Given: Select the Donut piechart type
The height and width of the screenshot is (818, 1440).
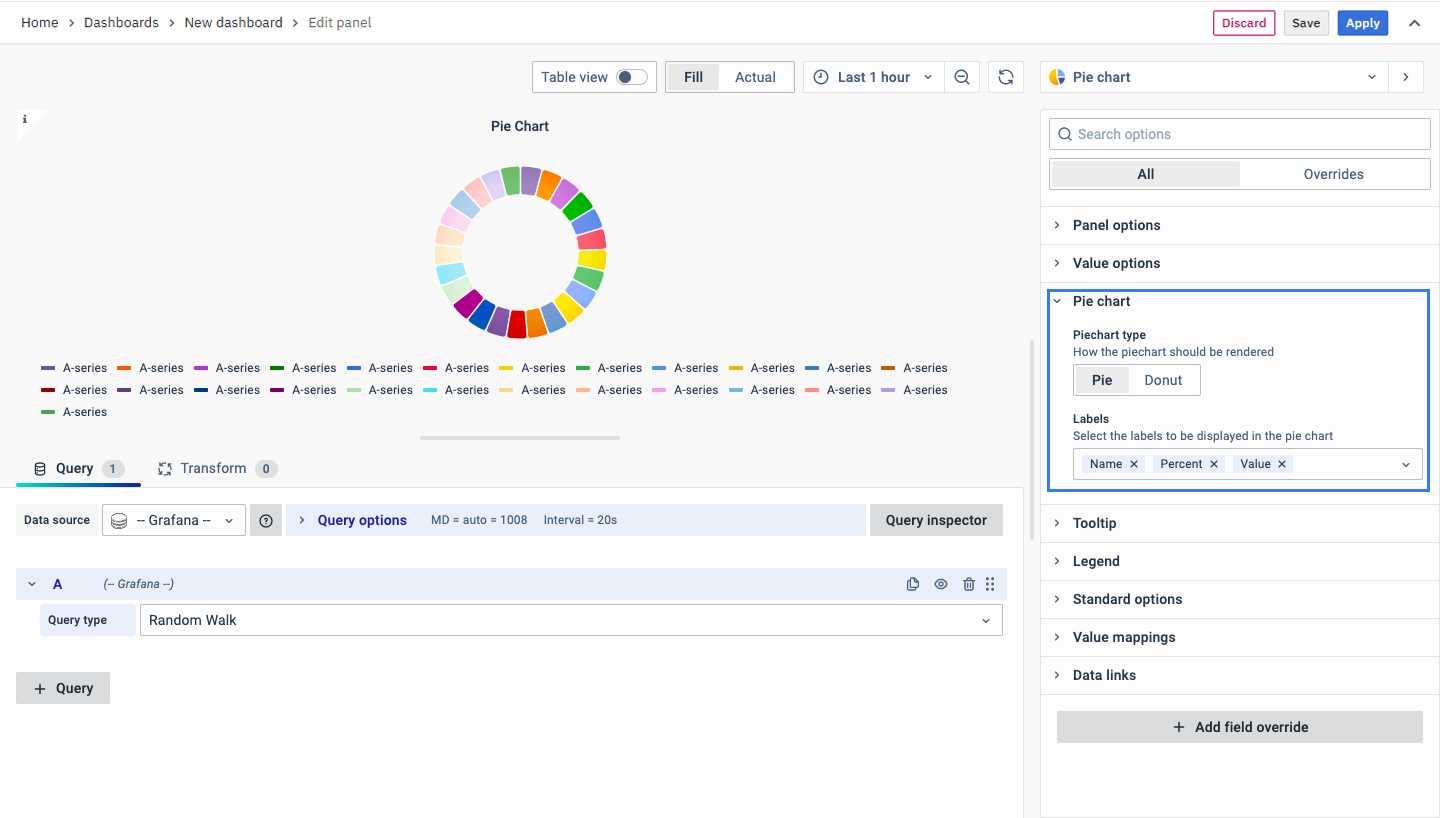Looking at the screenshot, I should pos(1163,380).
